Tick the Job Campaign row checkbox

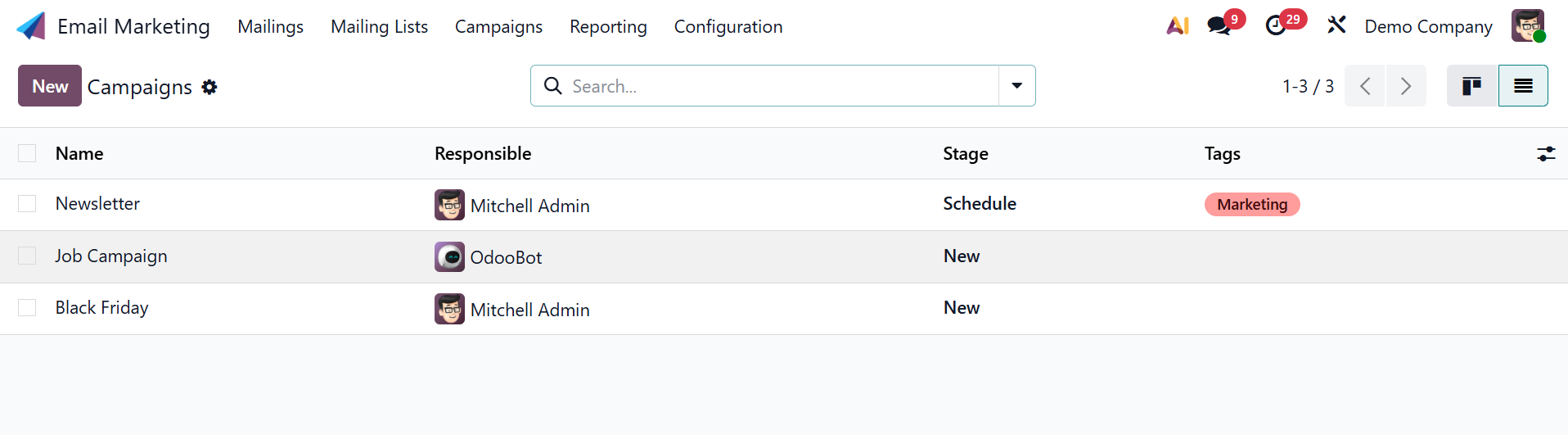coord(27,256)
